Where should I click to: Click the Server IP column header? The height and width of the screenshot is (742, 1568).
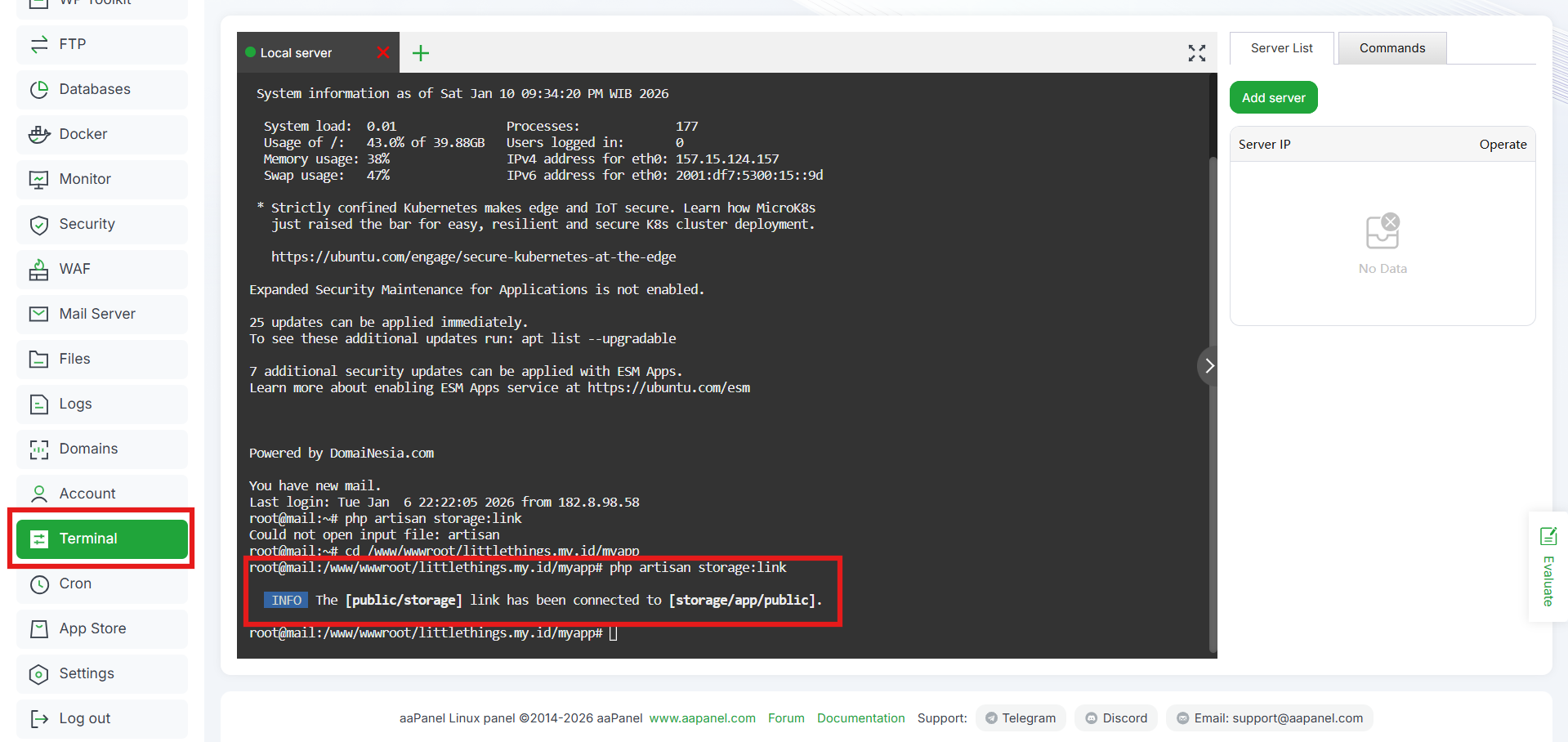coord(1264,145)
